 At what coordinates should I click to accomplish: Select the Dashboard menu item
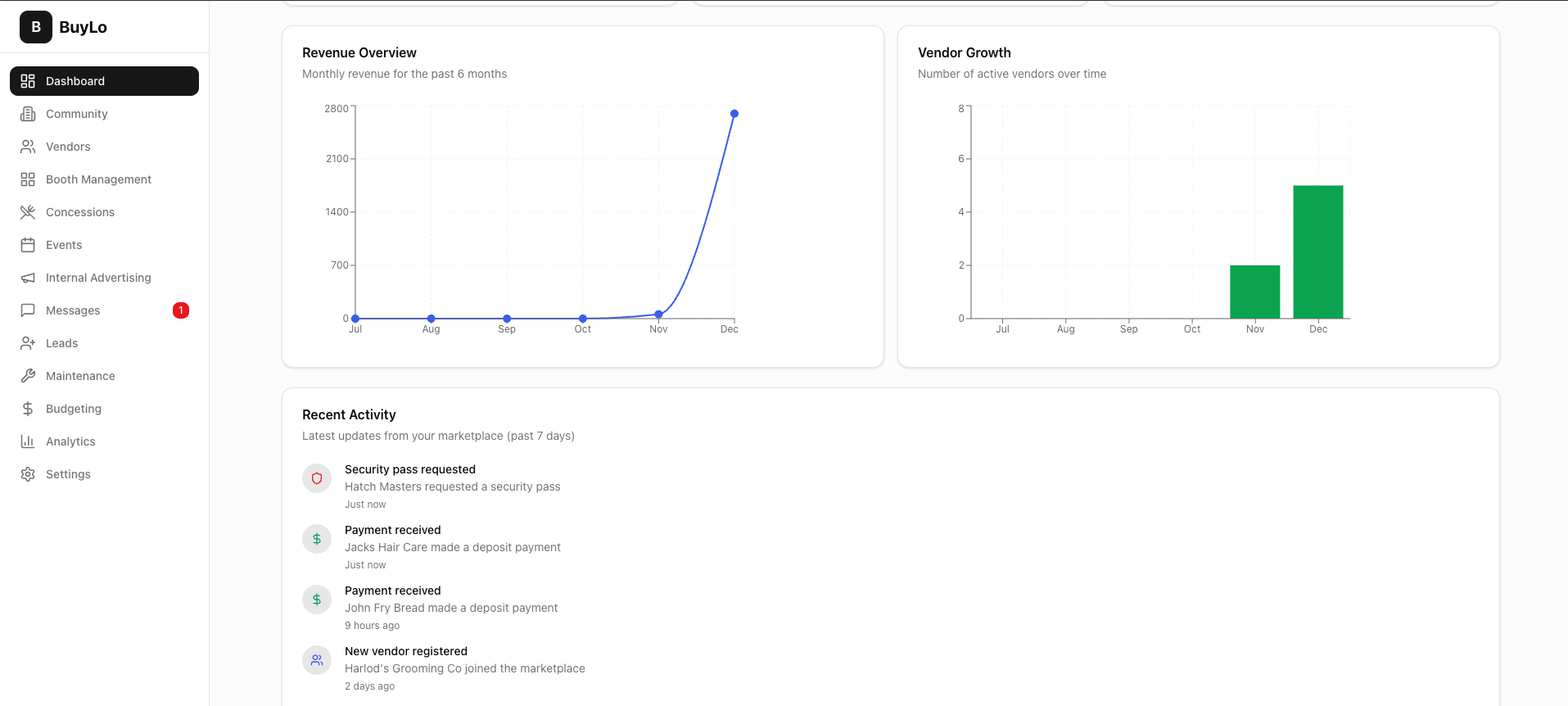pyautogui.click(x=75, y=80)
